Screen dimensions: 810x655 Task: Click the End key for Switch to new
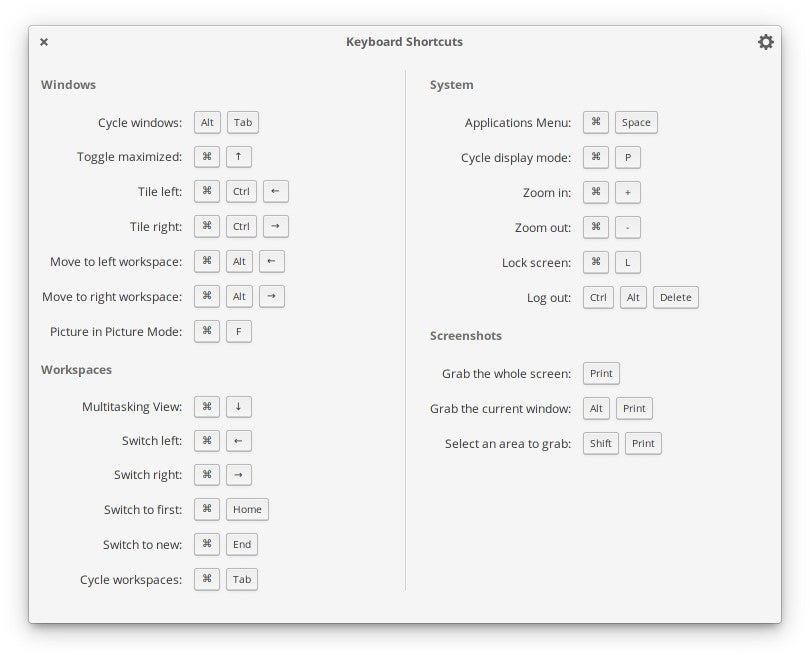pyautogui.click(x=242, y=544)
